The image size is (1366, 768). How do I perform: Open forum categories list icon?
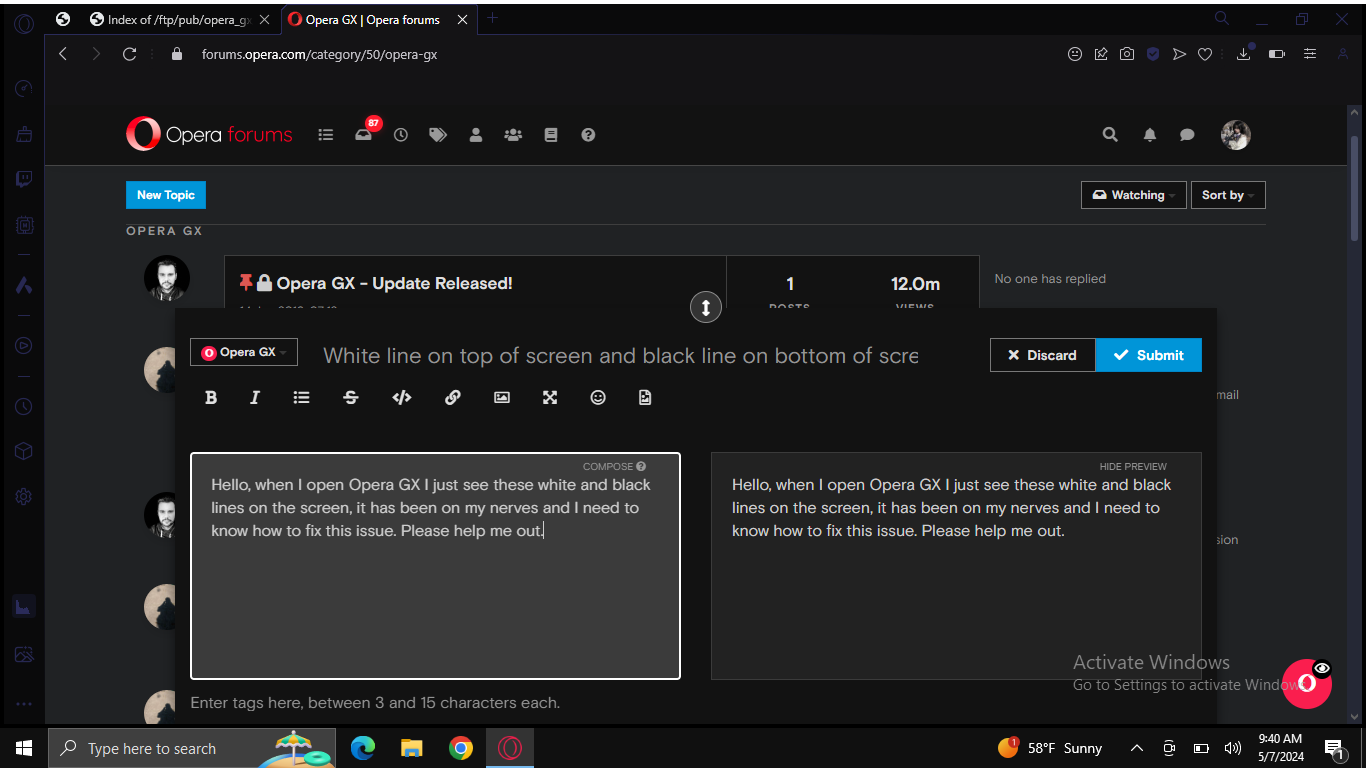[326, 135]
